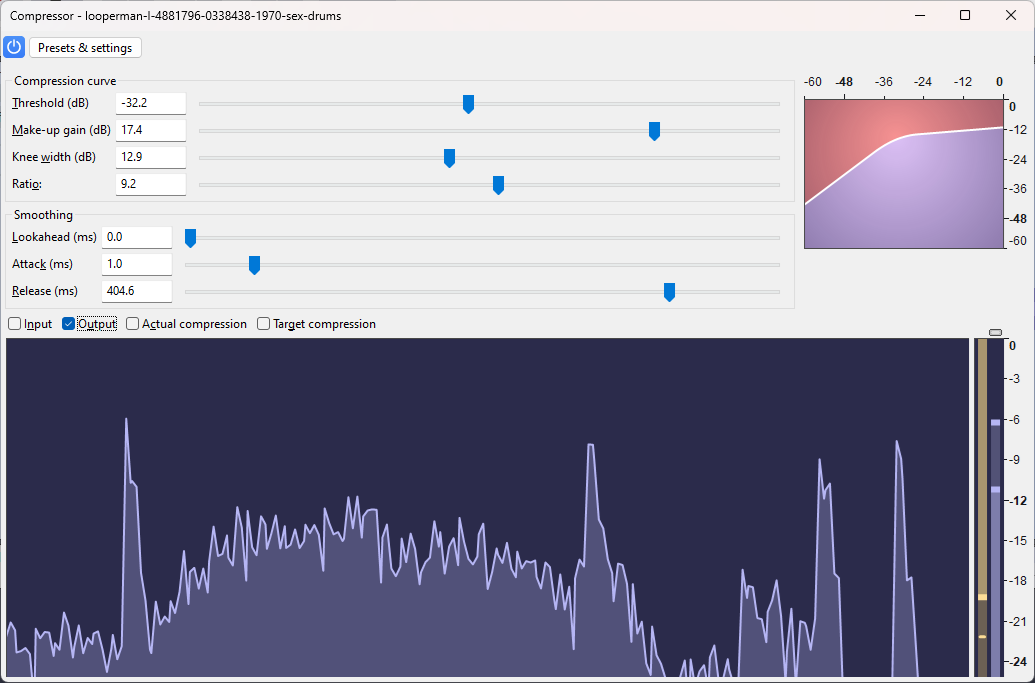This screenshot has height=683, width=1035.
Task: Select the Lookahead slider handle
Action: [190, 237]
